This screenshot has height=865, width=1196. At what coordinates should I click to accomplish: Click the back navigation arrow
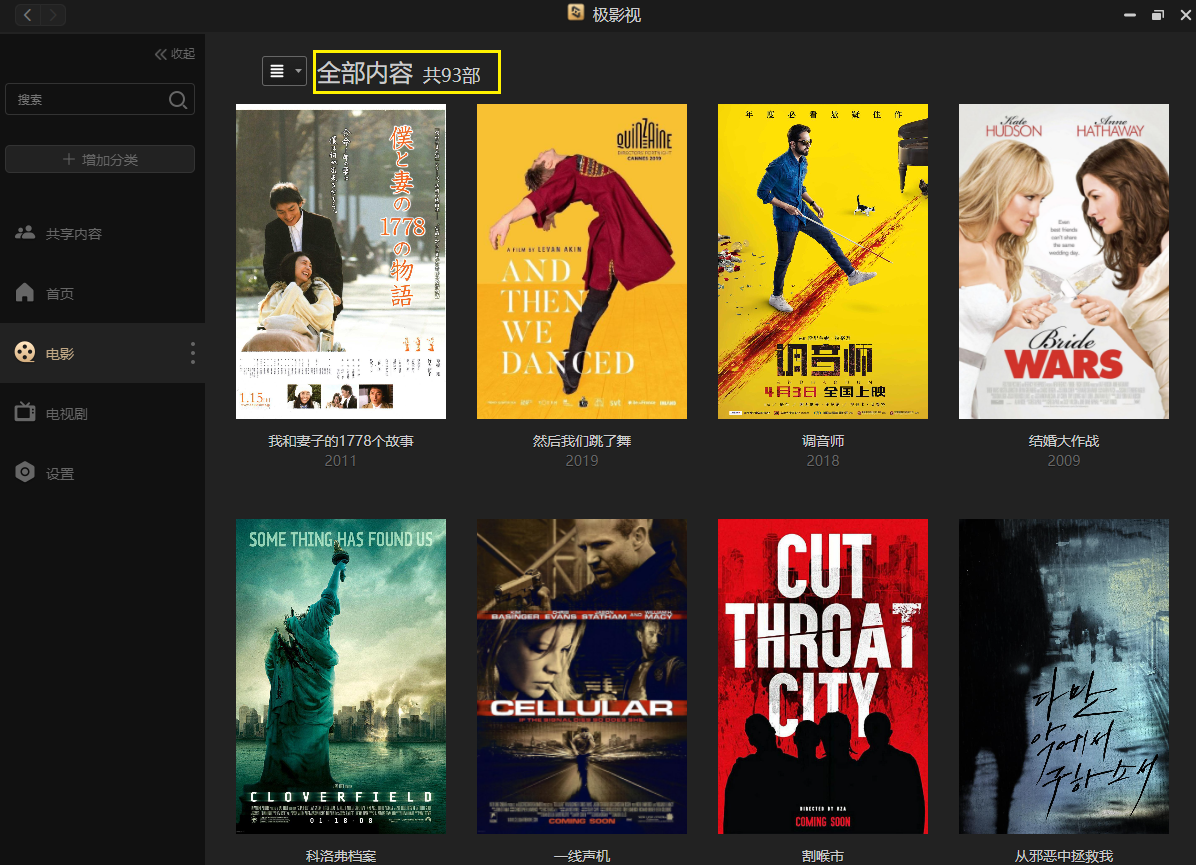(28, 14)
